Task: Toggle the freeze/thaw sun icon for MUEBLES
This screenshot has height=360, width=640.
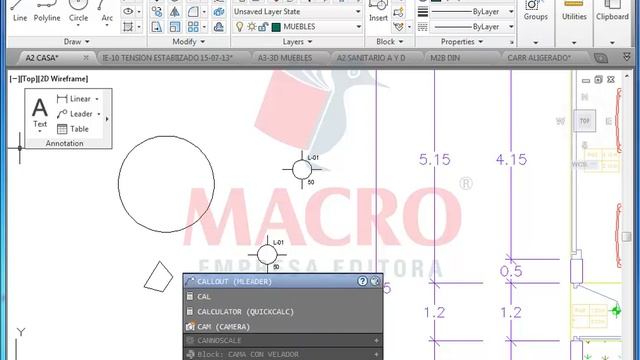Action: coord(251,27)
